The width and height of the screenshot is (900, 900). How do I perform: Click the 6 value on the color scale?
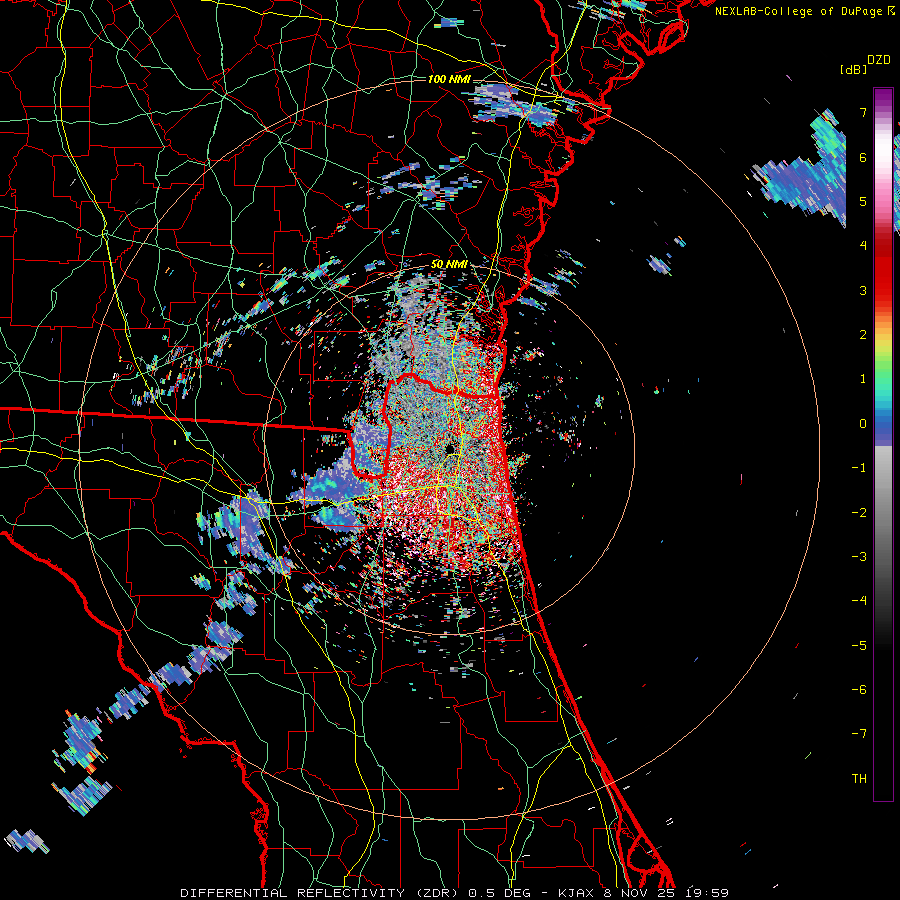863,157
